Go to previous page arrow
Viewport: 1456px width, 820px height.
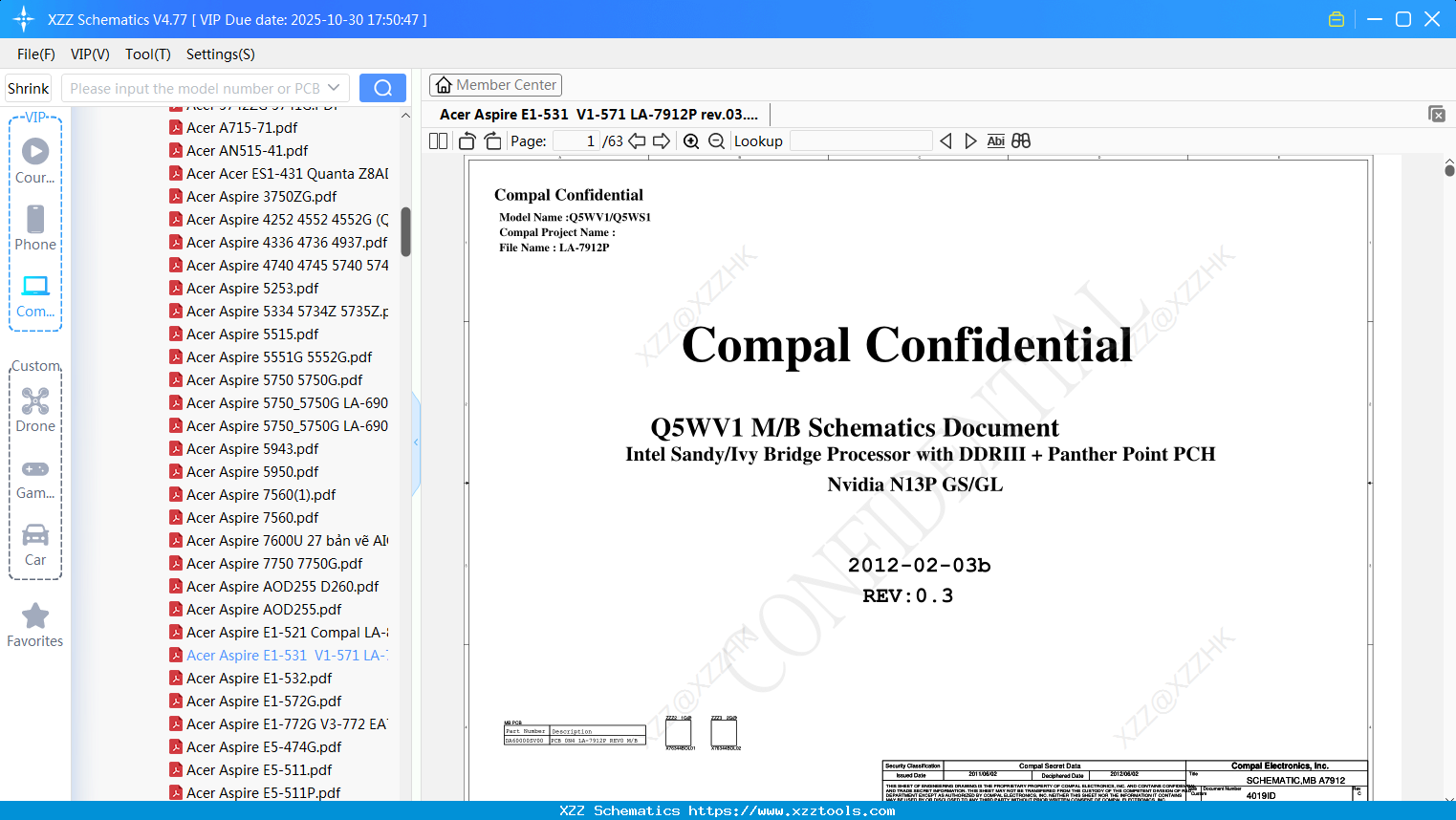pos(637,140)
